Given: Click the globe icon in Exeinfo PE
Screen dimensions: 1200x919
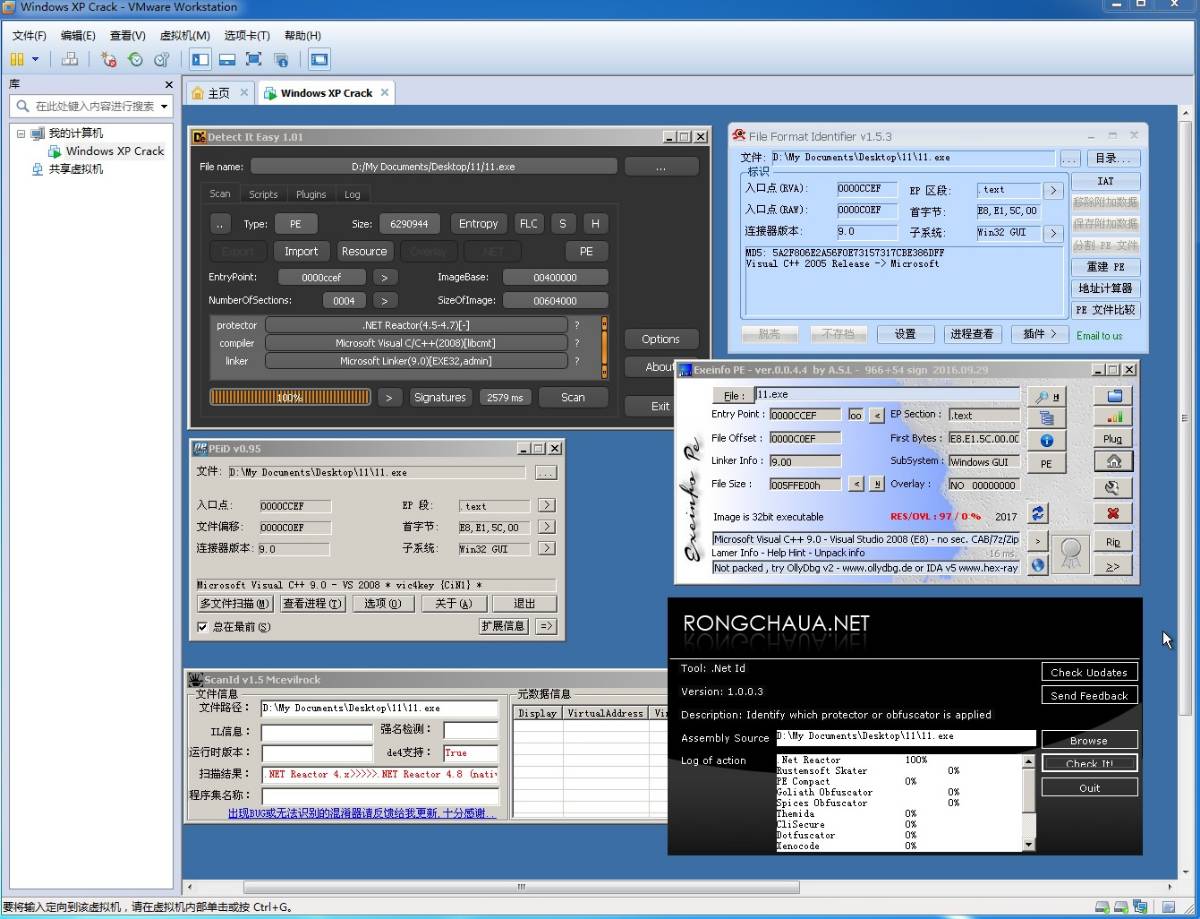Looking at the screenshot, I should [1038, 565].
